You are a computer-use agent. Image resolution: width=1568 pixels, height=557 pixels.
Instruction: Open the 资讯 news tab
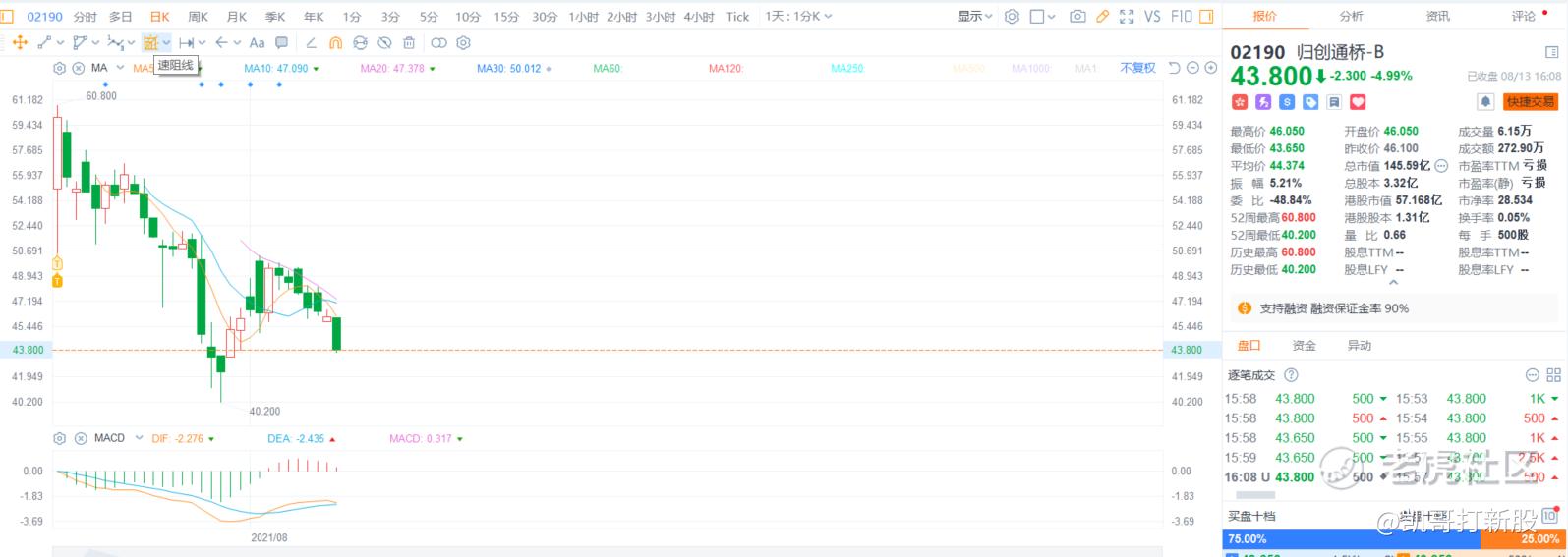[x=1437, y=17]
